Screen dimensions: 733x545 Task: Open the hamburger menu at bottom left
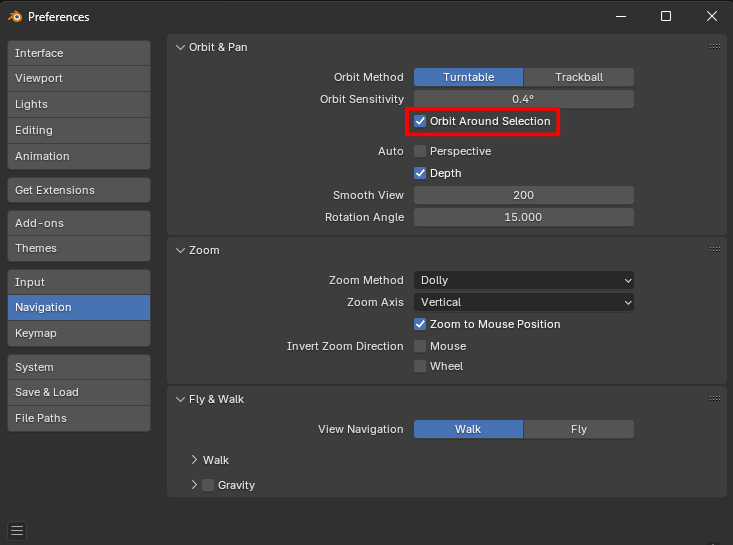coord(17,531)
